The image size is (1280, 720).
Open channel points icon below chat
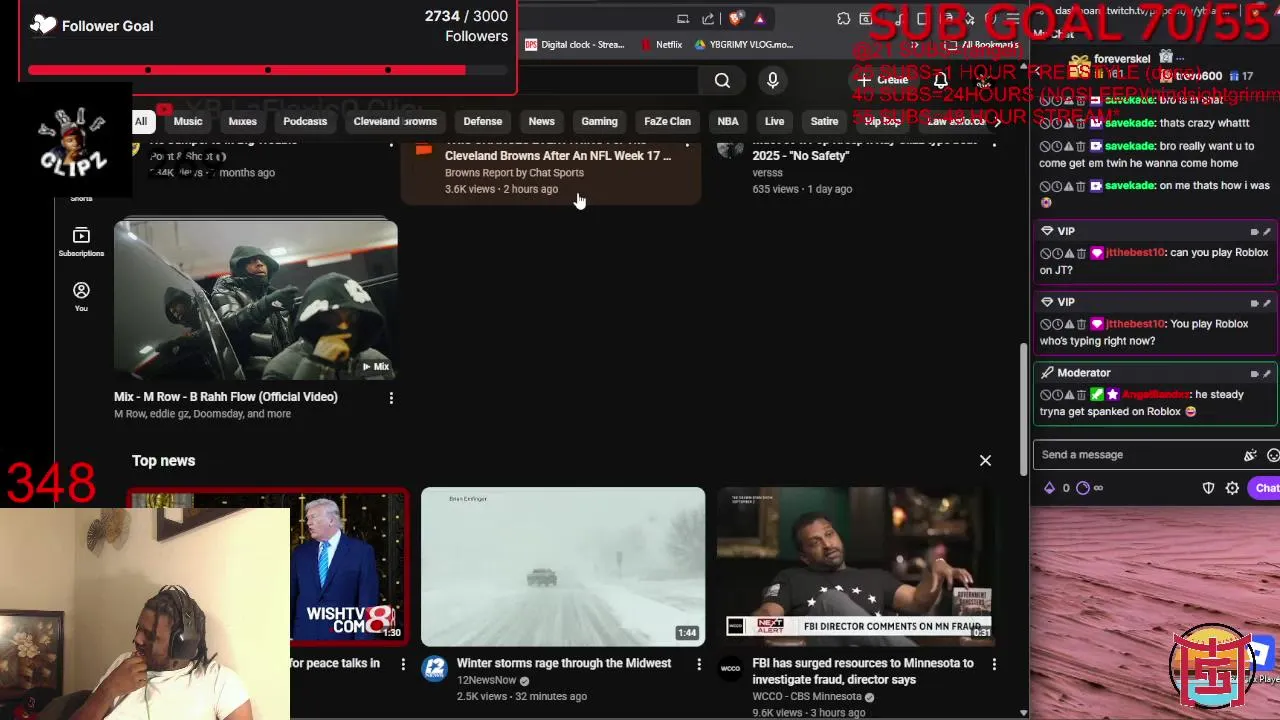pyautogui.click(x=1083, y=488)
